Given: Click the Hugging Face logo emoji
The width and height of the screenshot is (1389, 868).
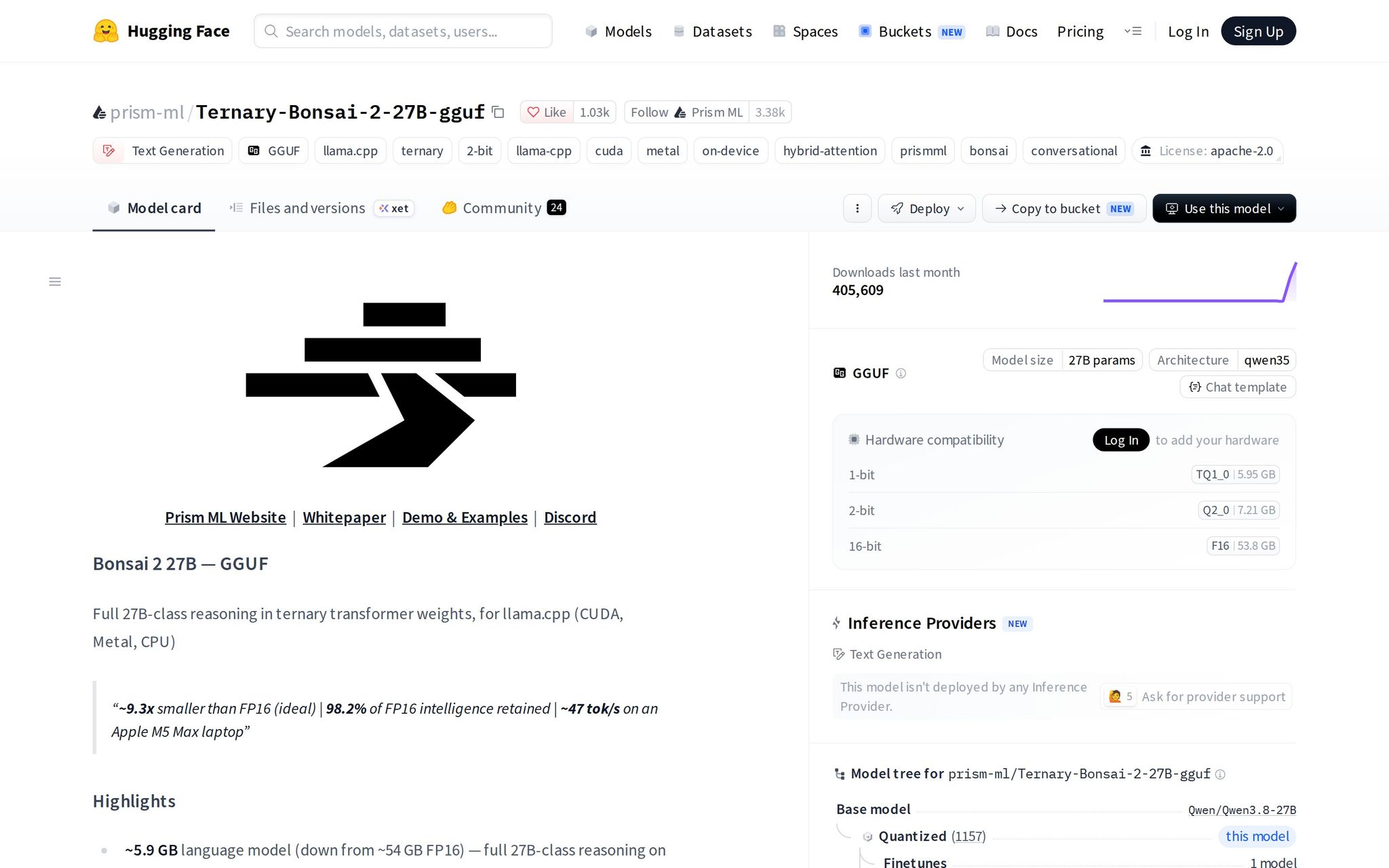Looking at the screenshot, I should tap(106, 31).
